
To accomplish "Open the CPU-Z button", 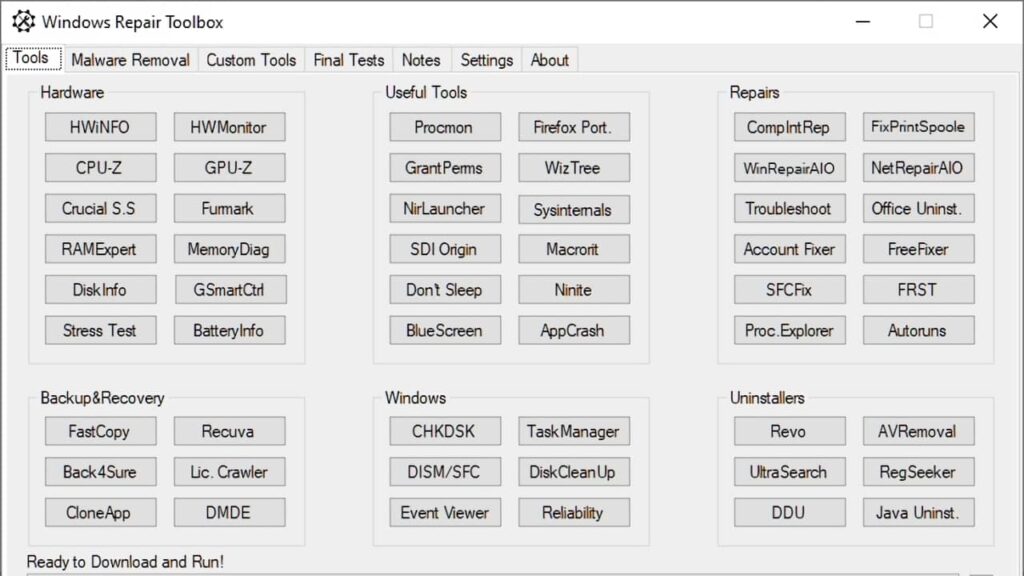I will 100,168.
